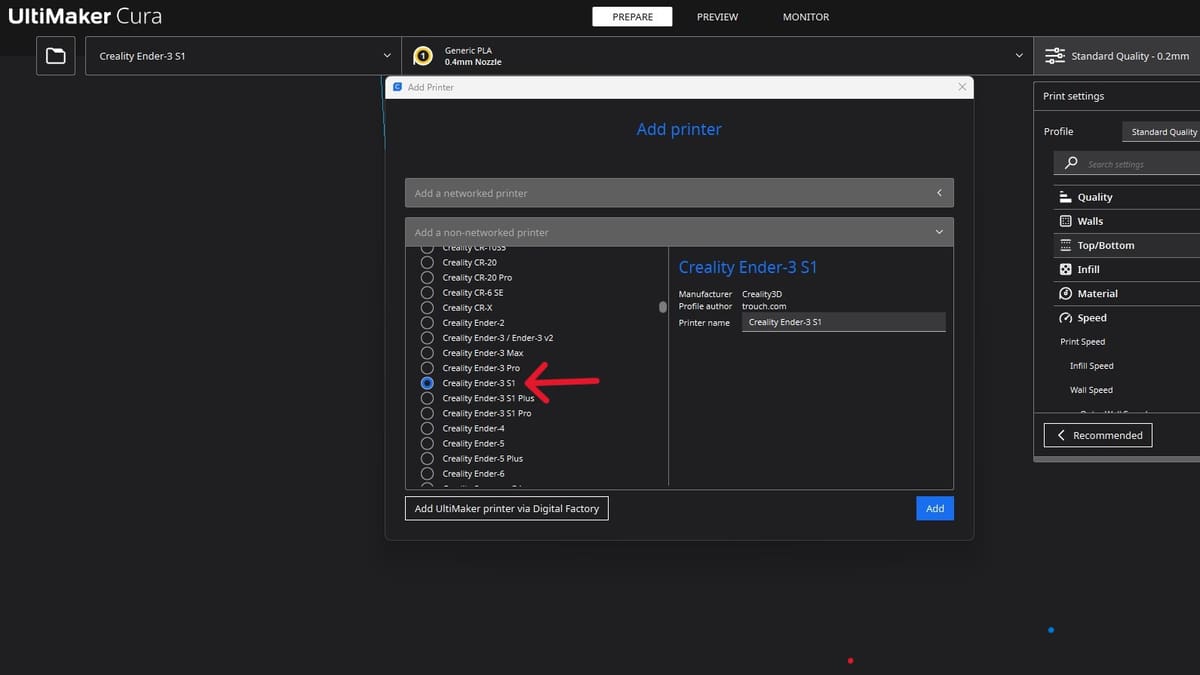This screenshot has width=1200, height=675.
Task: Select Creality Ender-3 Pro radio button
Action: pyautogui.click(x=427, y=368)
